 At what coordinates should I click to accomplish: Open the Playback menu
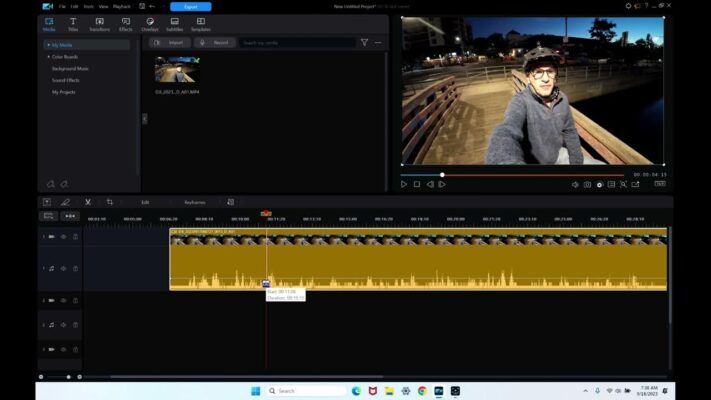(x=122, y=7)
